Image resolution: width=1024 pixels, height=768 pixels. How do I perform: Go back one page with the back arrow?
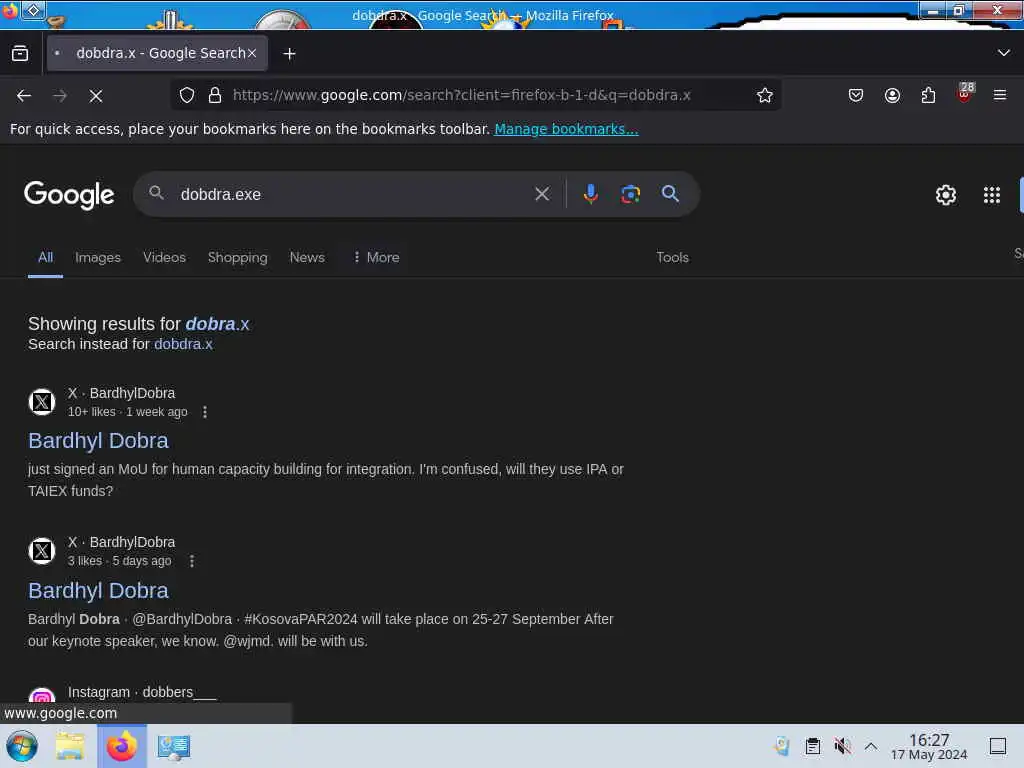tap(24, 96)
